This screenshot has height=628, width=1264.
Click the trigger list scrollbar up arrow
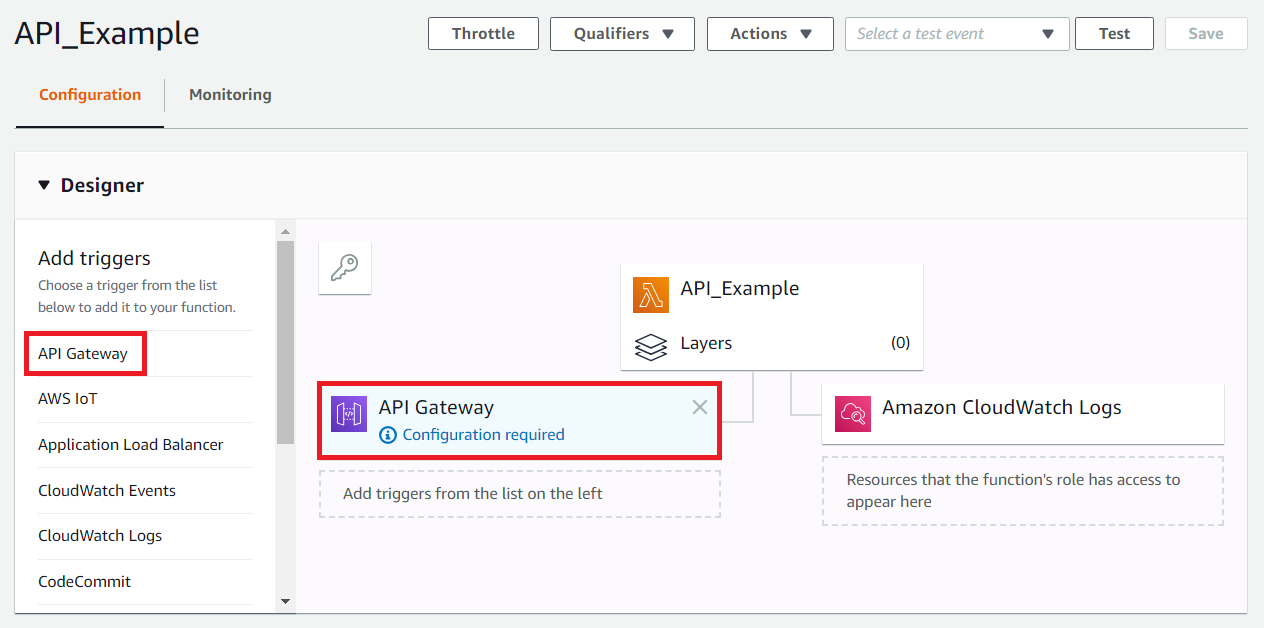point(285,232)
